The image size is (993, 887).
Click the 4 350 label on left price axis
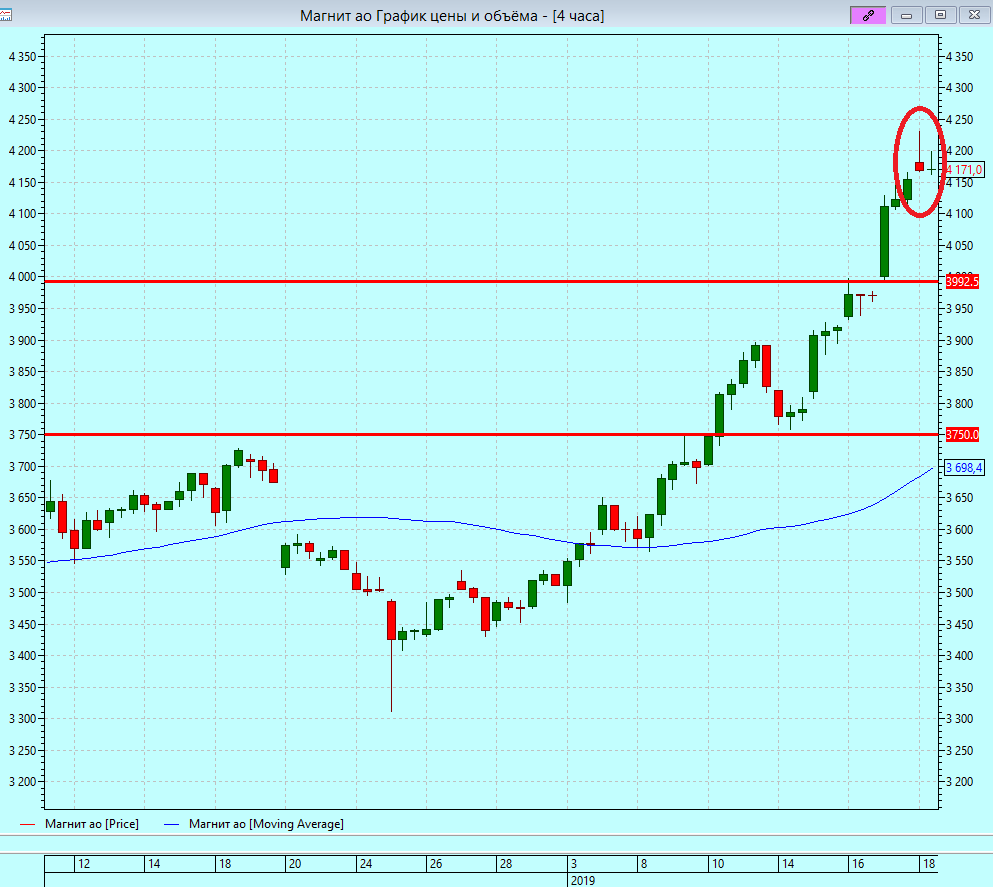coord(21,57)
